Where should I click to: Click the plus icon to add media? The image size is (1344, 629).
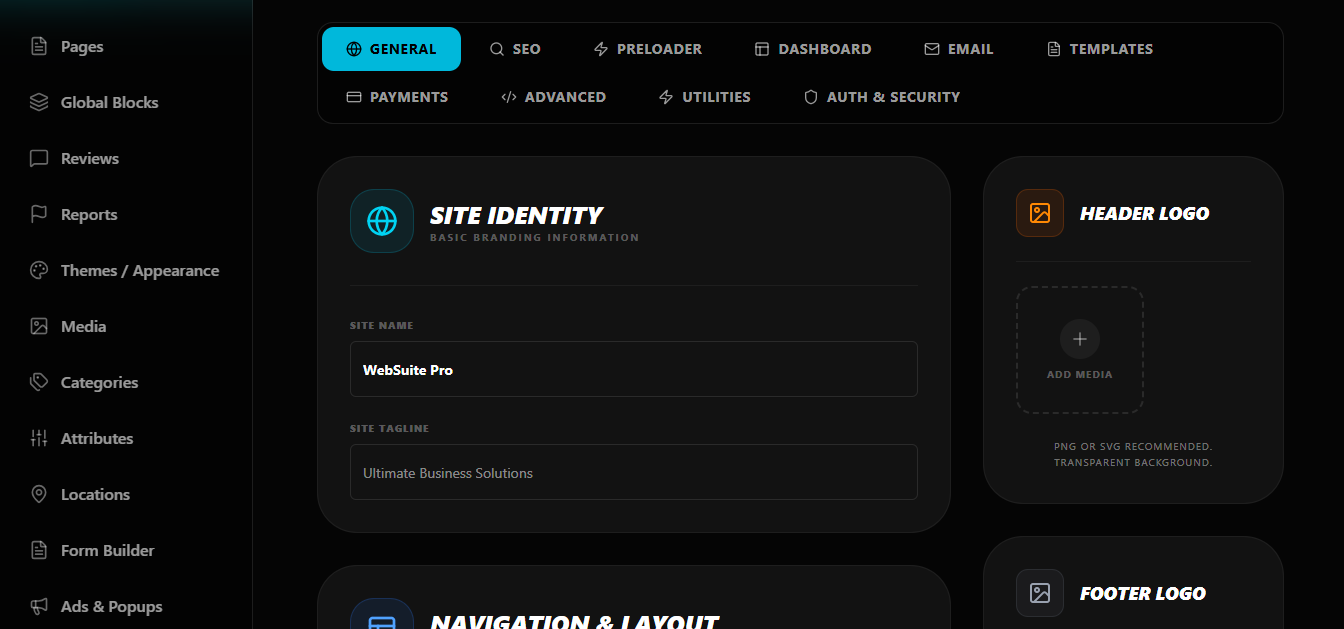[x=1080, y=340]
